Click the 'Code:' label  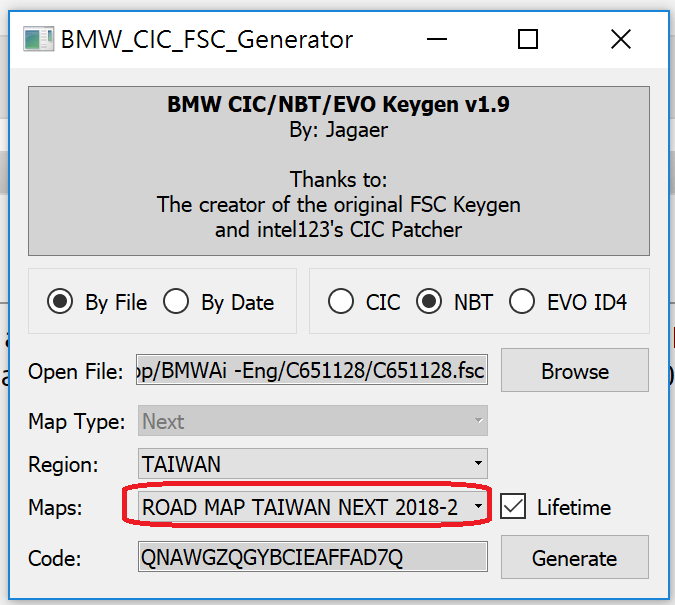click(x=55, y=558)
